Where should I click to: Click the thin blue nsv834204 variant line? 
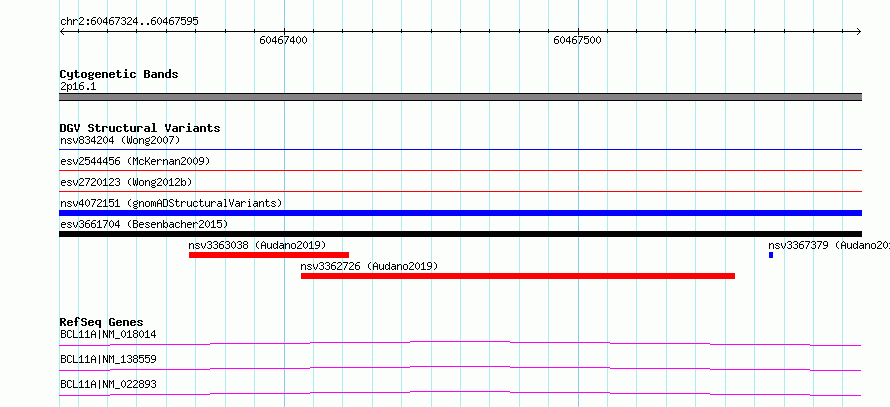(x=460, y=149)
